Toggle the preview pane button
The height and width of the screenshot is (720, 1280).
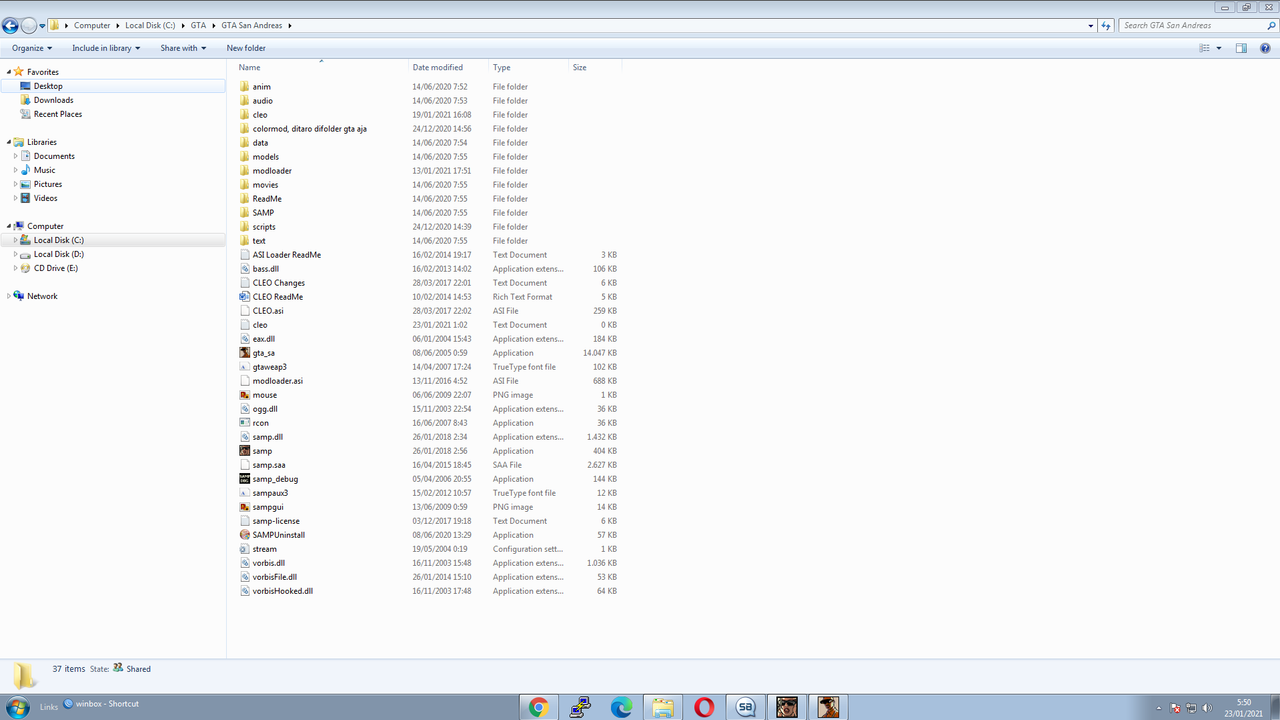pos(1241,48)
